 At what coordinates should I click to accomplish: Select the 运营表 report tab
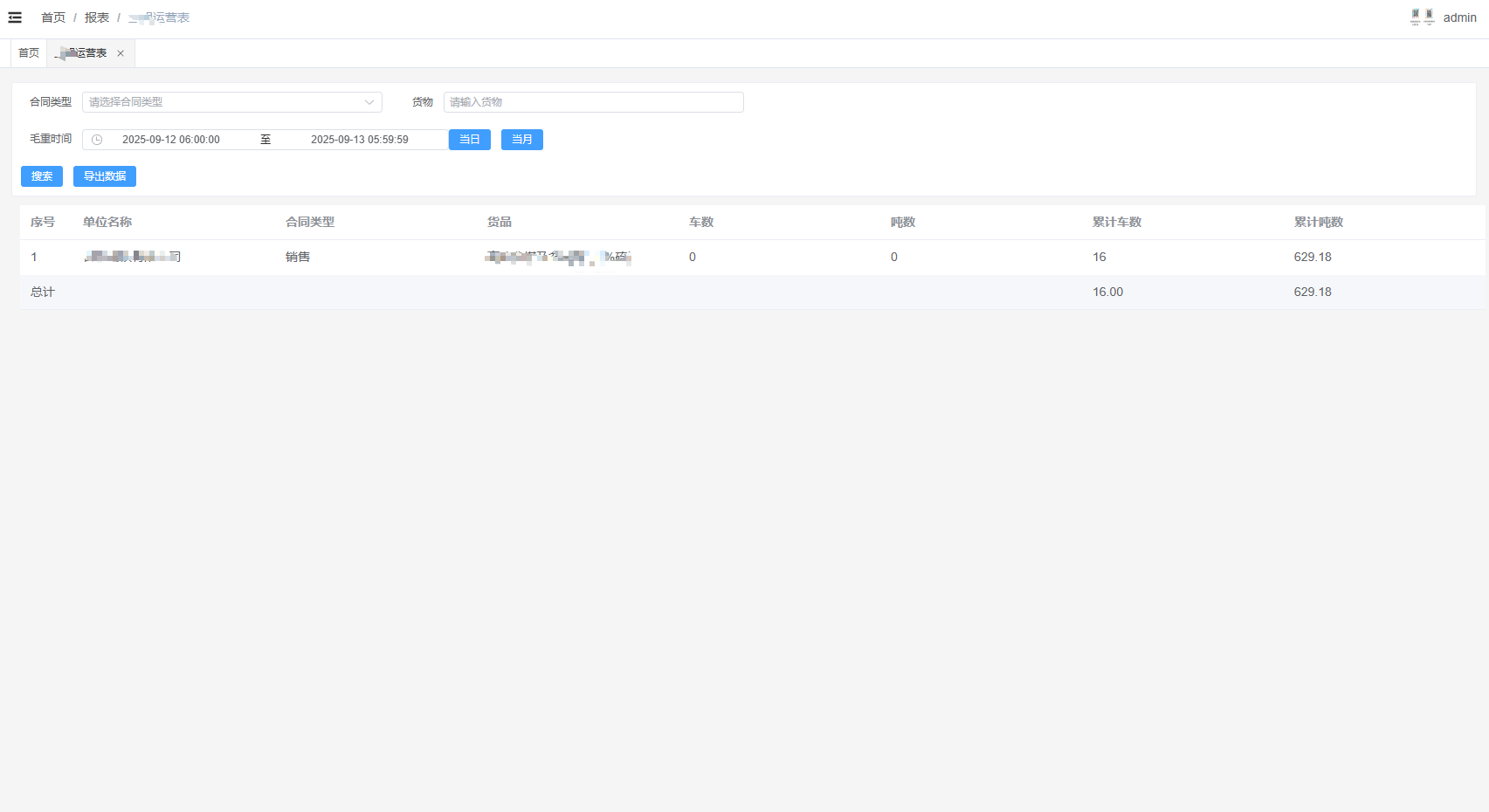point(83,53)
